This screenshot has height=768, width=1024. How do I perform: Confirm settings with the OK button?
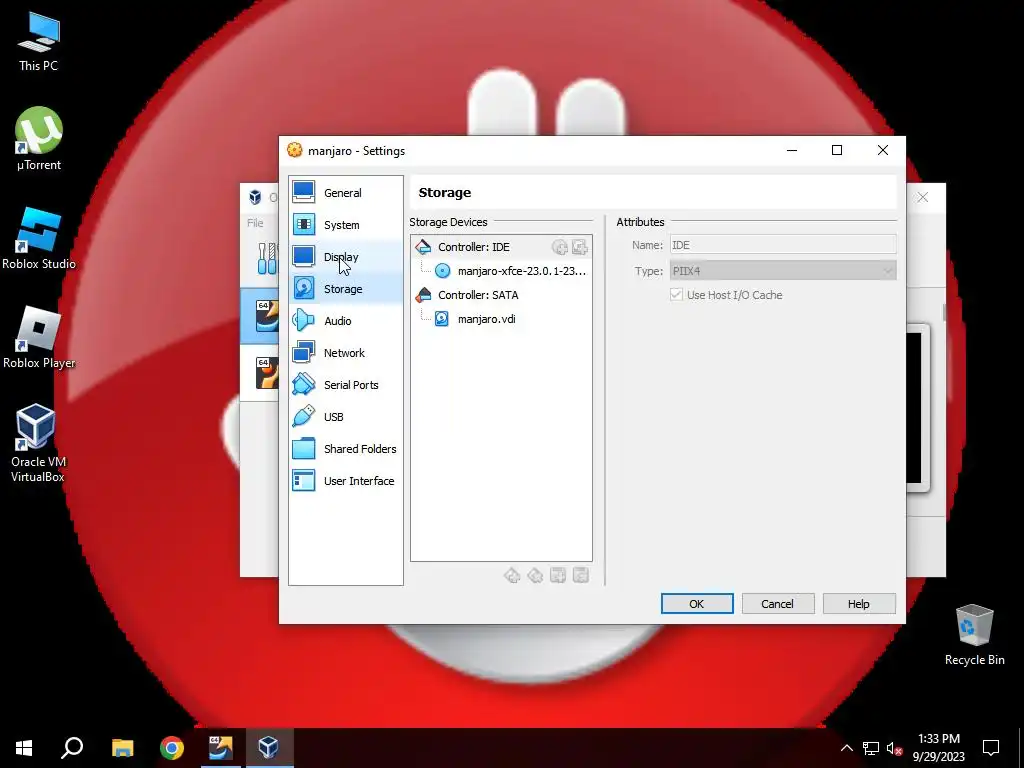(697, 604)
